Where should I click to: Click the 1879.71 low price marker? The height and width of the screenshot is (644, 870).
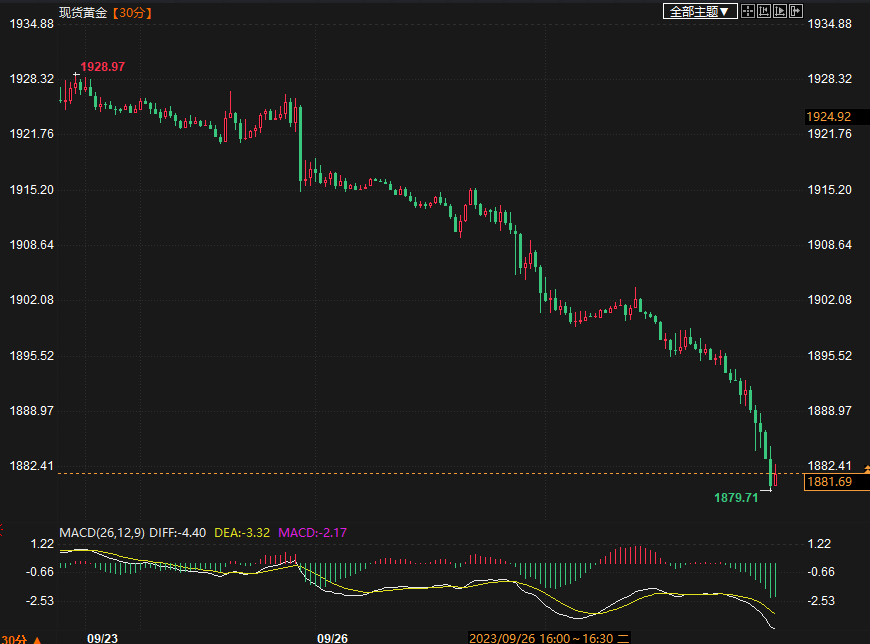735,497
